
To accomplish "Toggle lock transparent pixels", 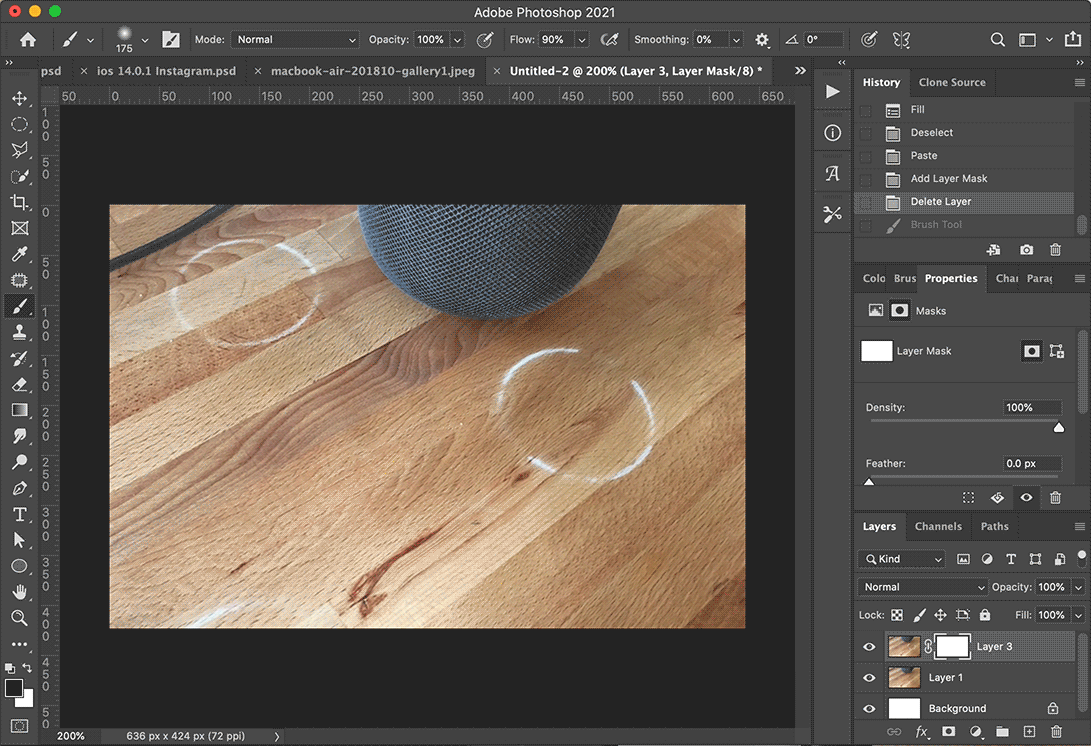I will (x=897, y=615).
